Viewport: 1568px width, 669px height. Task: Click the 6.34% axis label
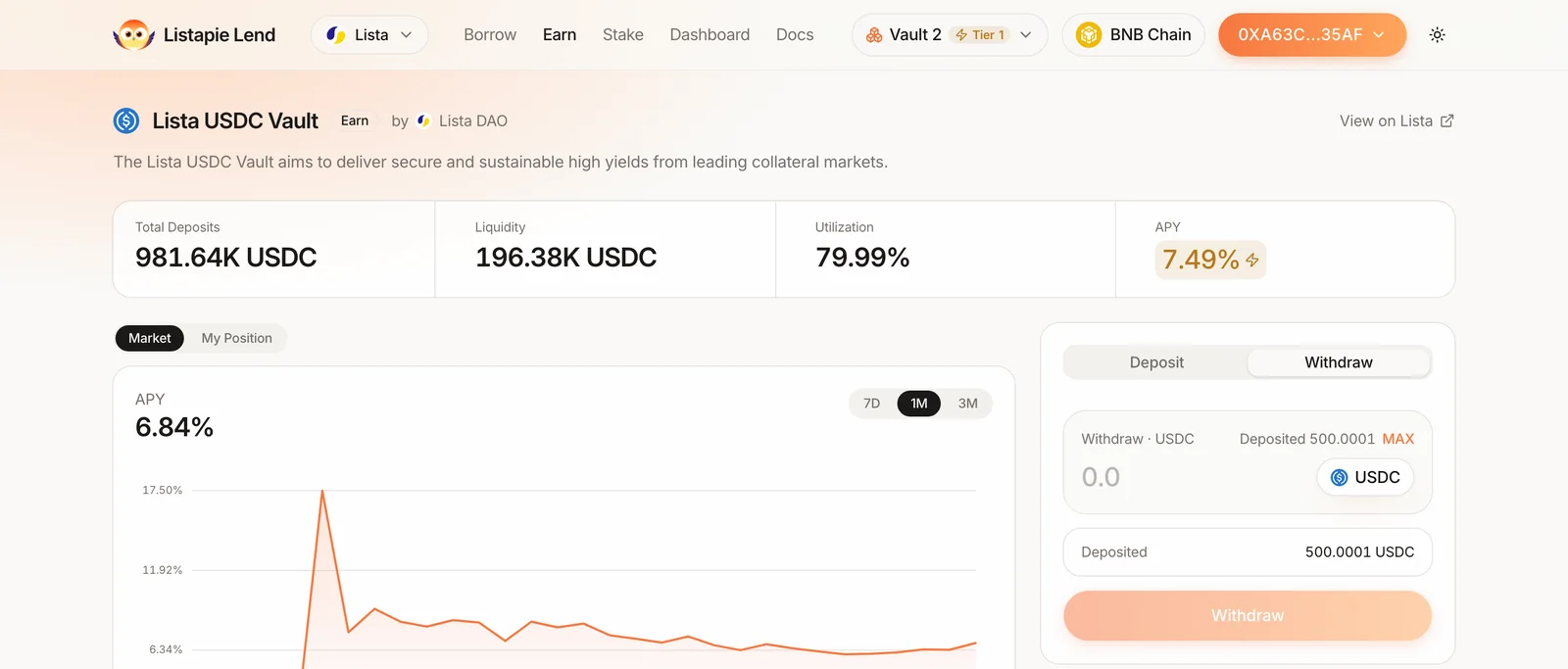(166, 649)
